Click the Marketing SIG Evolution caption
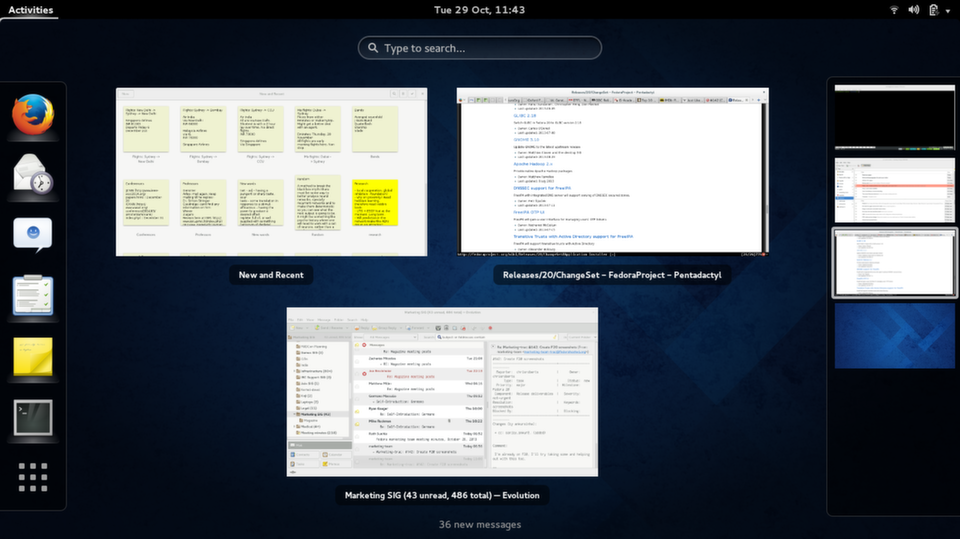960x539 pixels. (442, 496)
